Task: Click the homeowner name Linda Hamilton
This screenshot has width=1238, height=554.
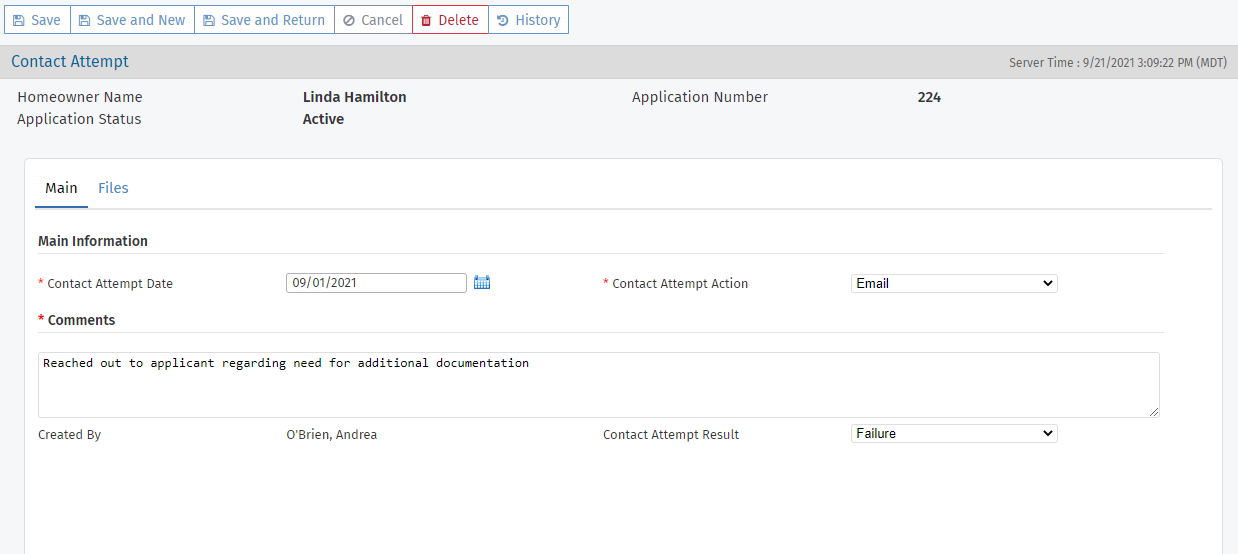Action: click(354, 97)
